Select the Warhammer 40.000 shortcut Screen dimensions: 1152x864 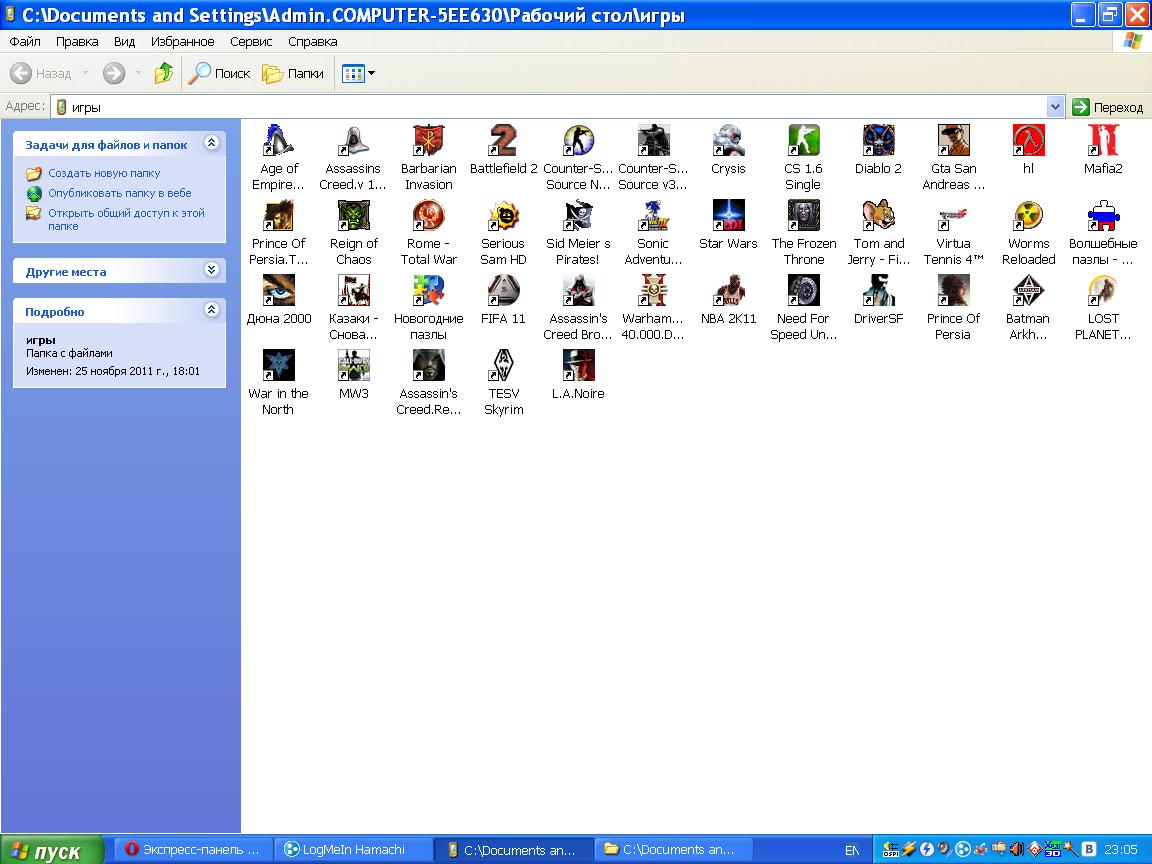(653, 290)
